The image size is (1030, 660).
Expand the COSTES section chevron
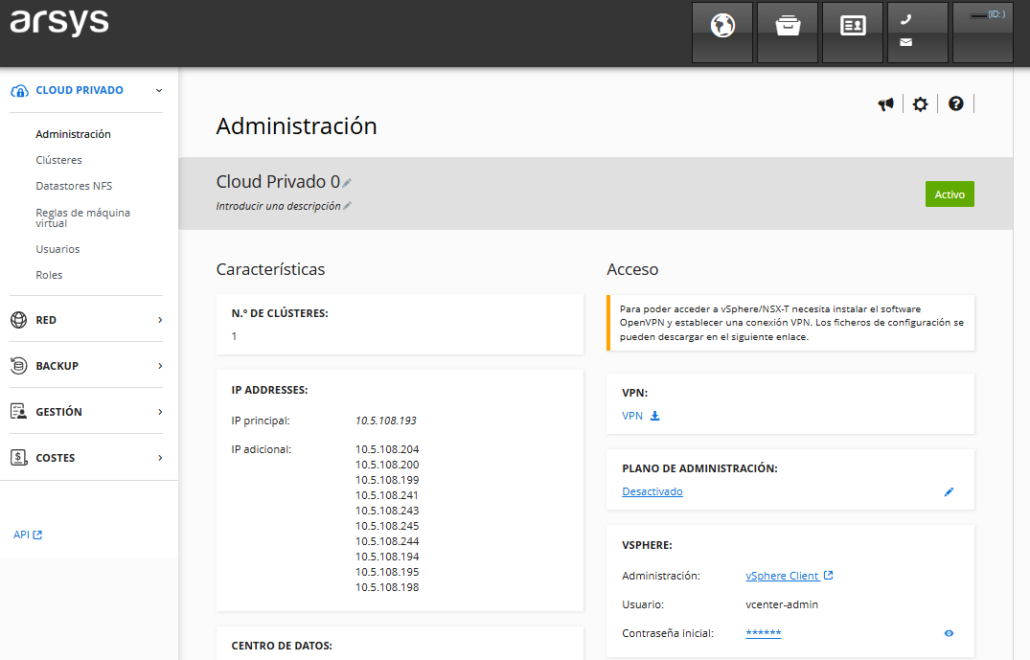click(160, 458)
